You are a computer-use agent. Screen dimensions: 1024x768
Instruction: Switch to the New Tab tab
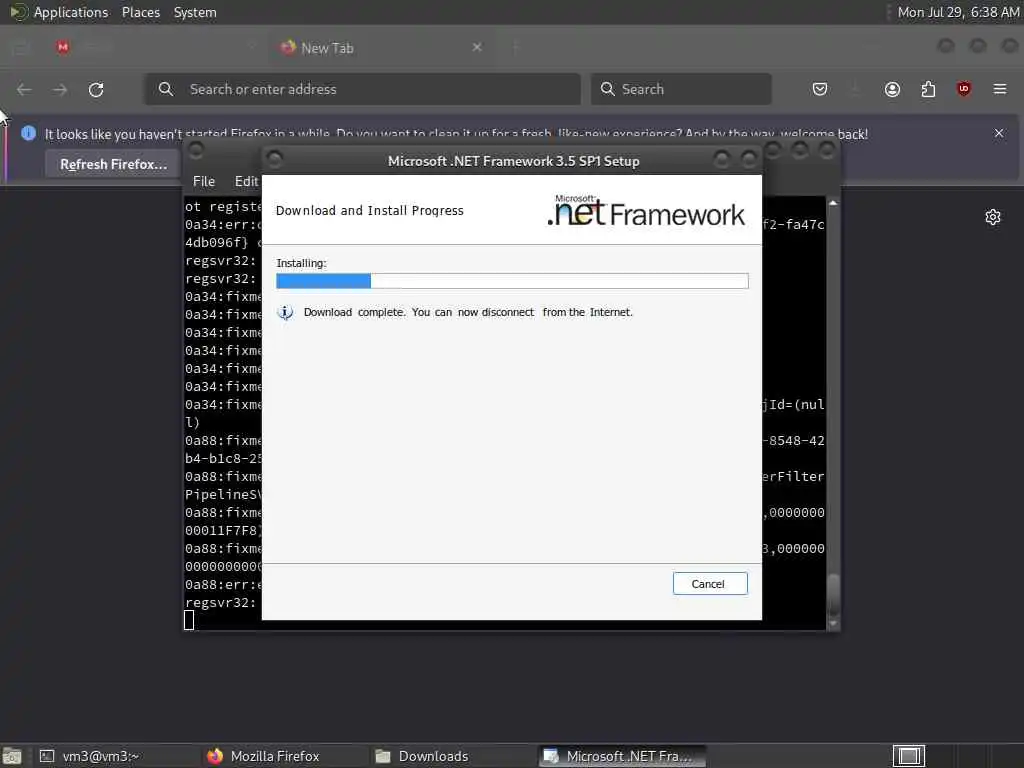382,48
